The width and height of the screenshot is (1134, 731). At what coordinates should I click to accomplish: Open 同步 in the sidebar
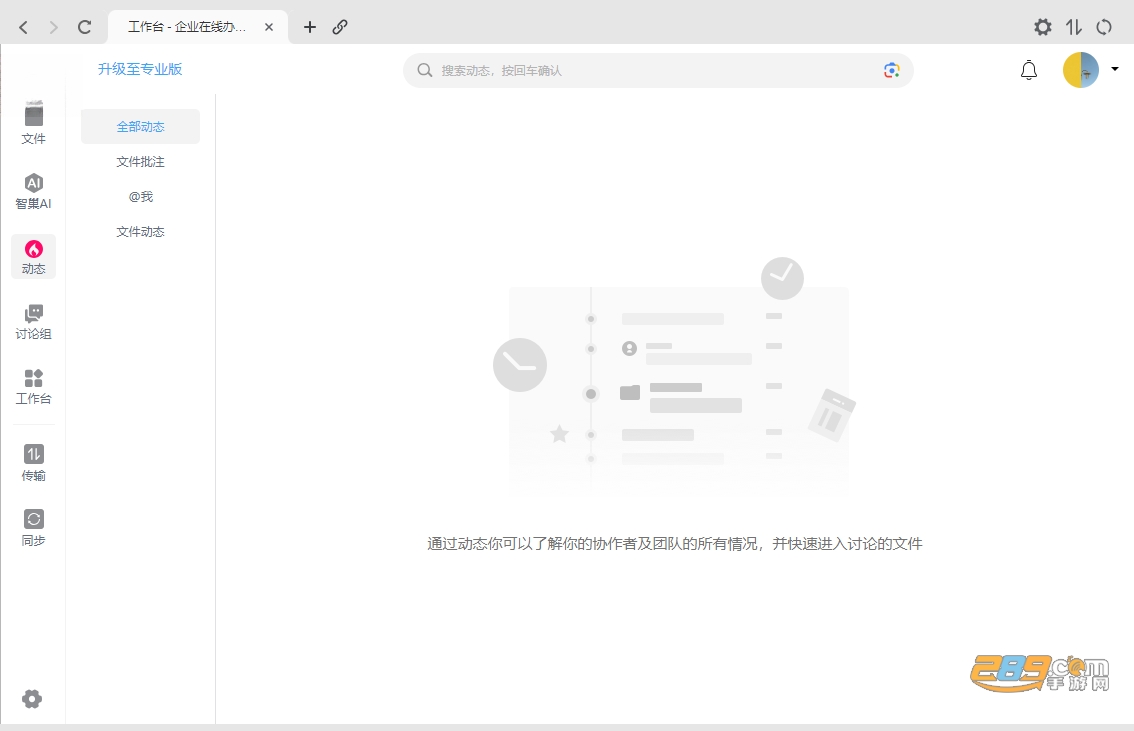coord(33,528)
